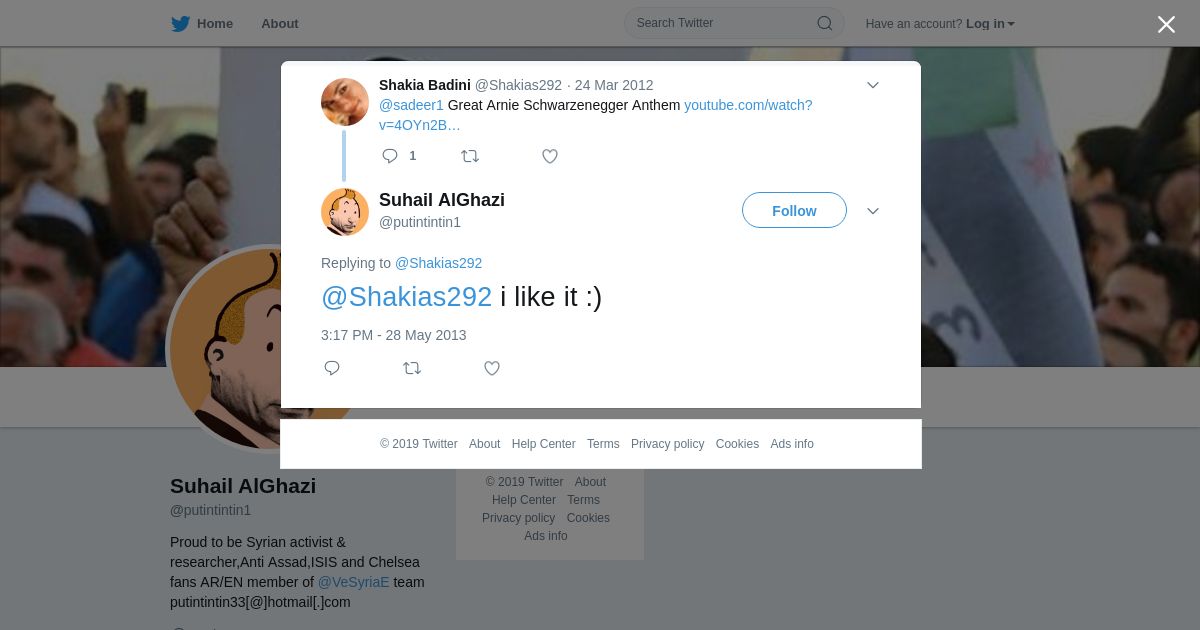Open the Log in dropdown
The image size is (1200, 630).
click(989, 24)
